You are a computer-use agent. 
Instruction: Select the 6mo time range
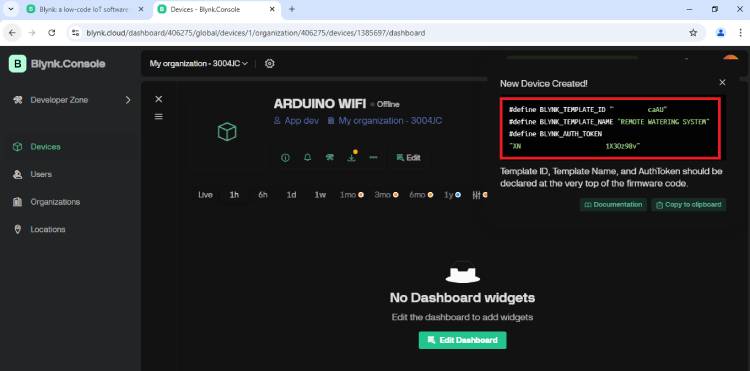point(421,195)
